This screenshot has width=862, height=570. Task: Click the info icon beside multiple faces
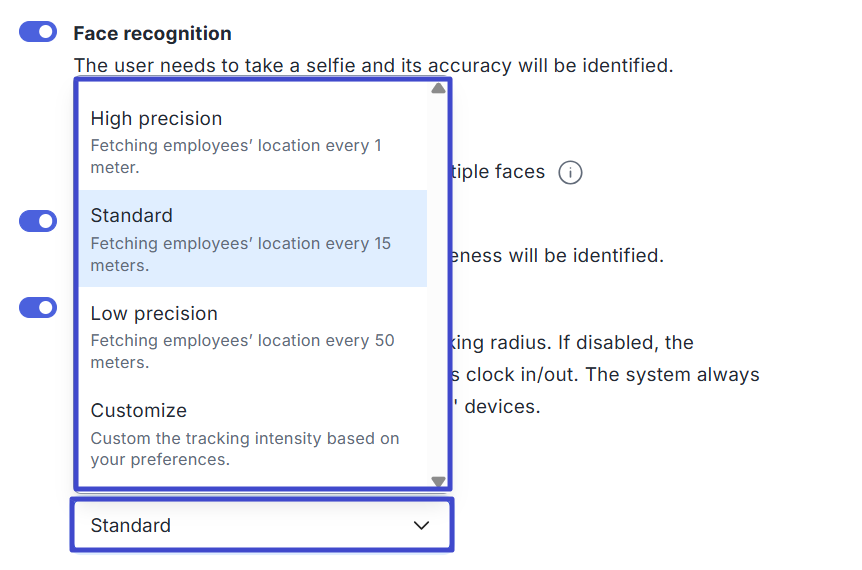570,172
